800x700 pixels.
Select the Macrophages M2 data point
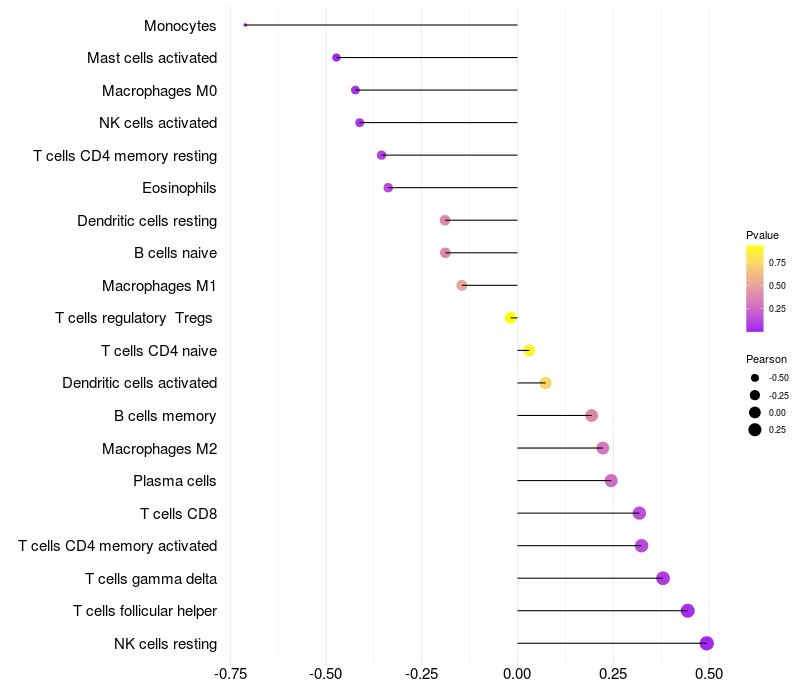pos(603,448)
